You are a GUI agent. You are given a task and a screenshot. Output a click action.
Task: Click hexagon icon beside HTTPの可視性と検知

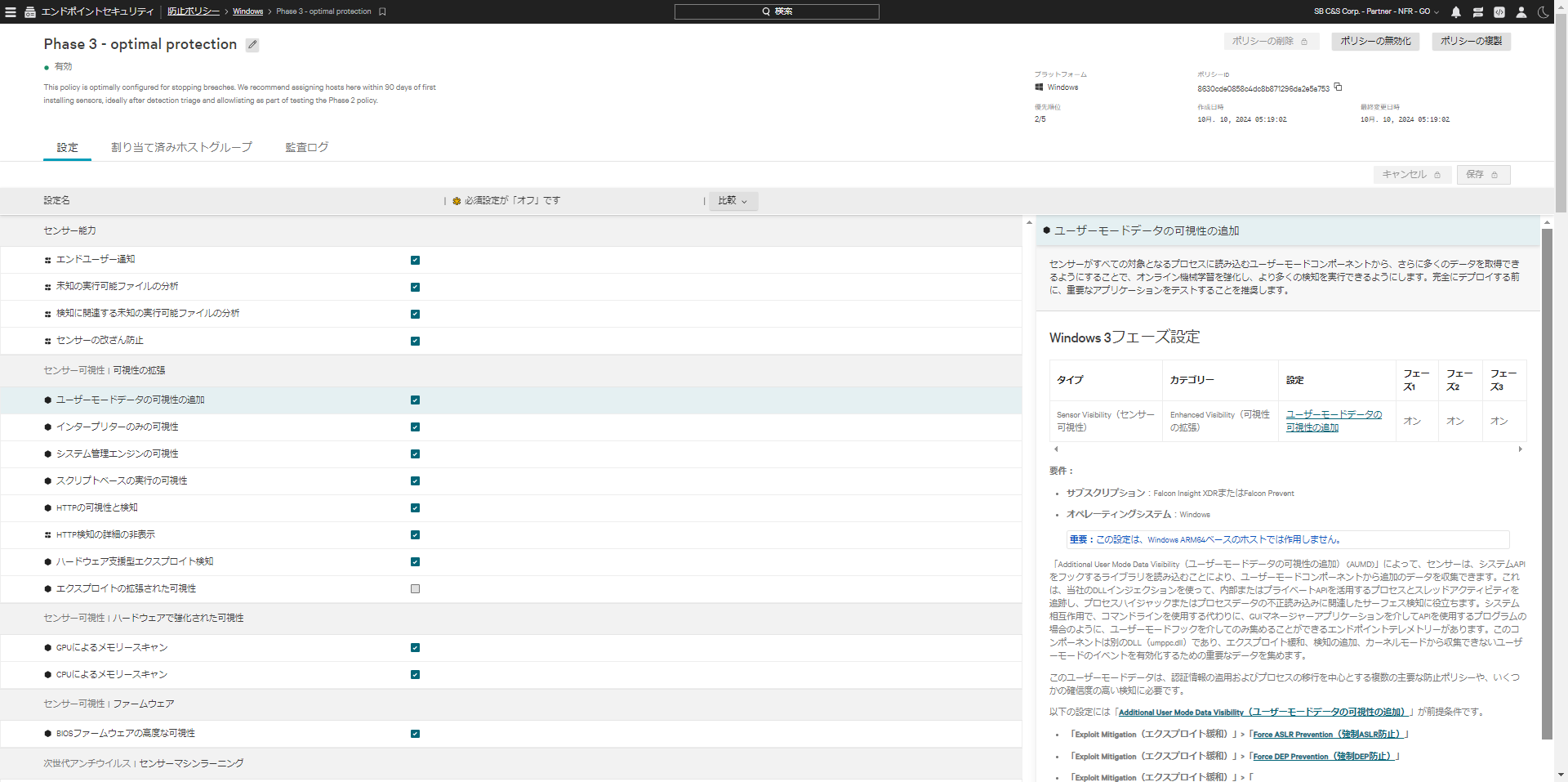pos(48,508)
